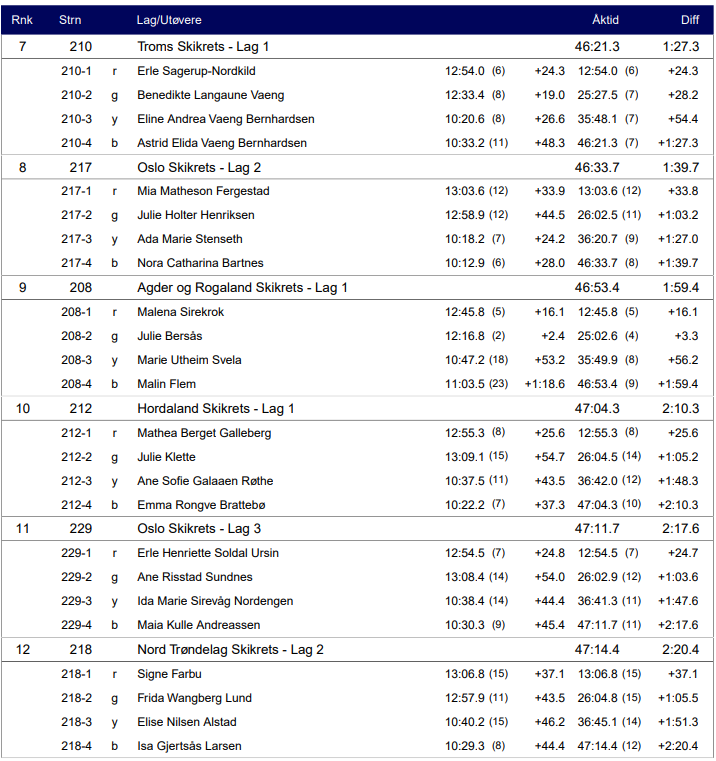Select Agder og Rogaland Skikrets - Lag 1
The image size is (716, 761).
(x=242, y=288)
